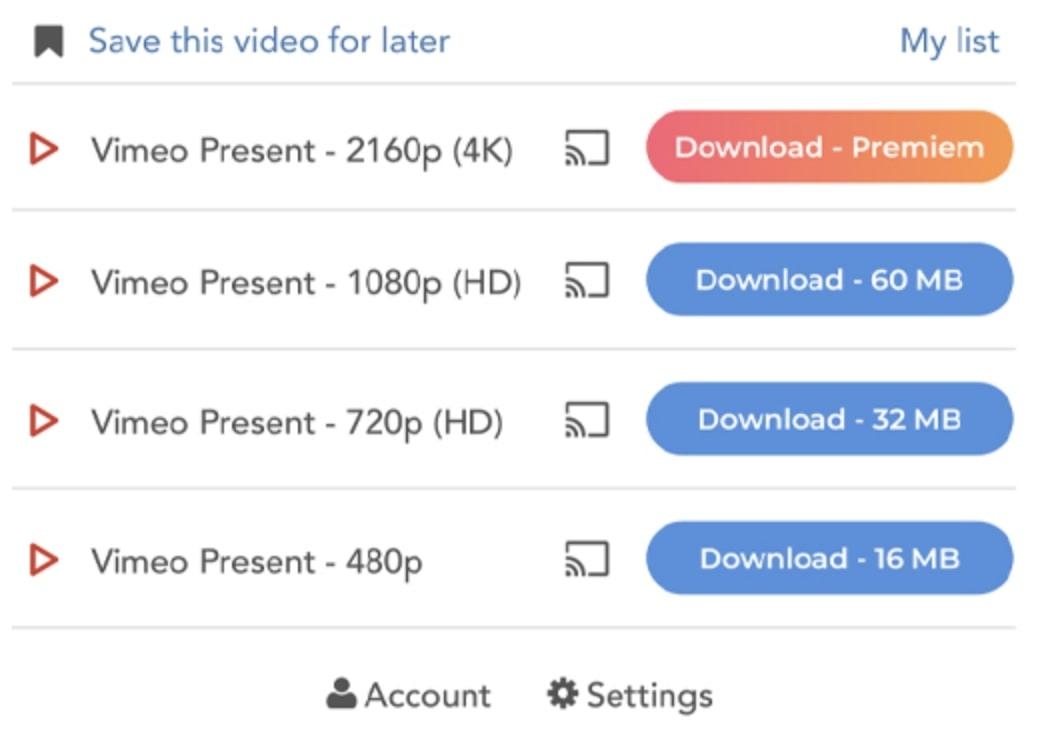This screenshot has width=1040, height=754.
Task: Open the Save this video for later link
Action: click(269, 41)
